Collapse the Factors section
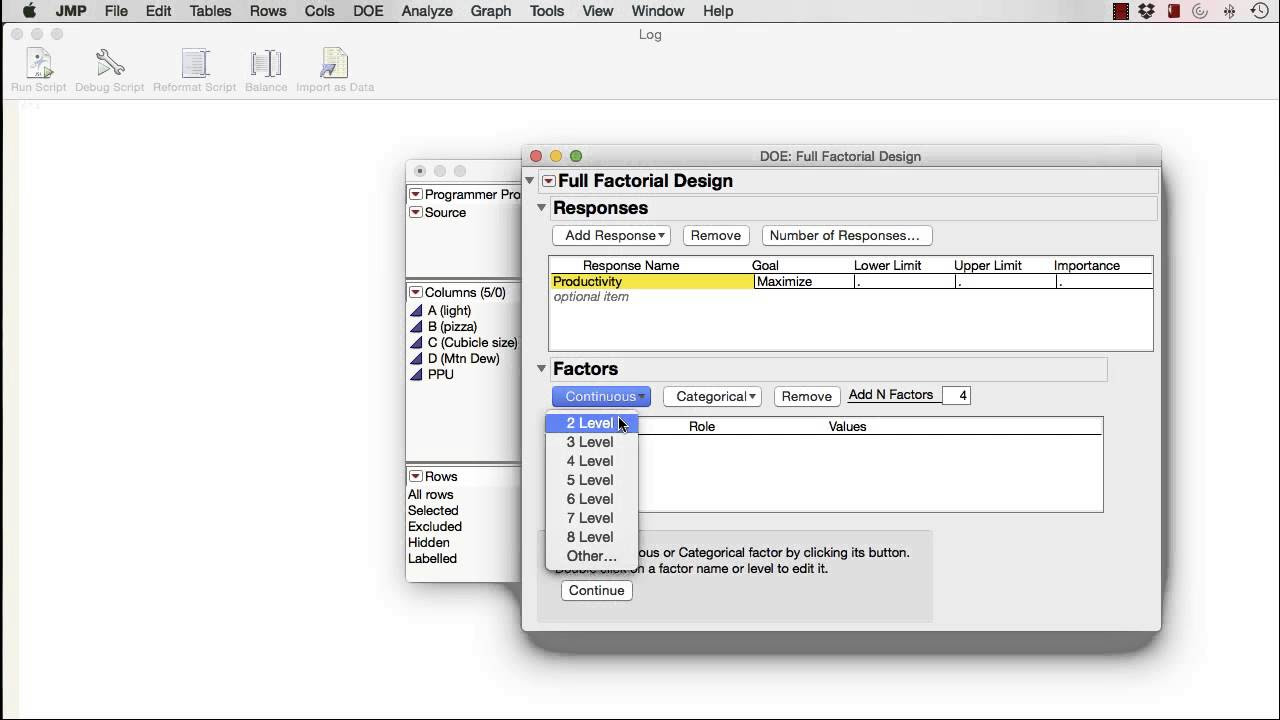Screen dimensions: 1280x720 pyautogui.click(x=541, y=369)
